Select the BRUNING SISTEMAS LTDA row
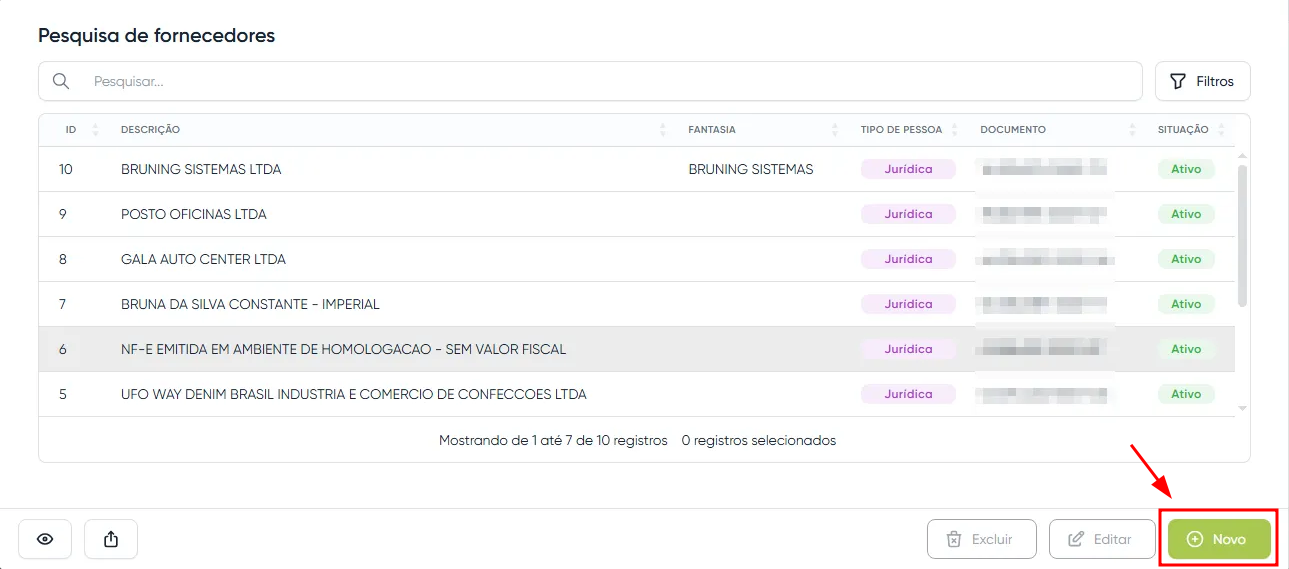Screen dimensions: 1289x569 (x=201, y=169)
